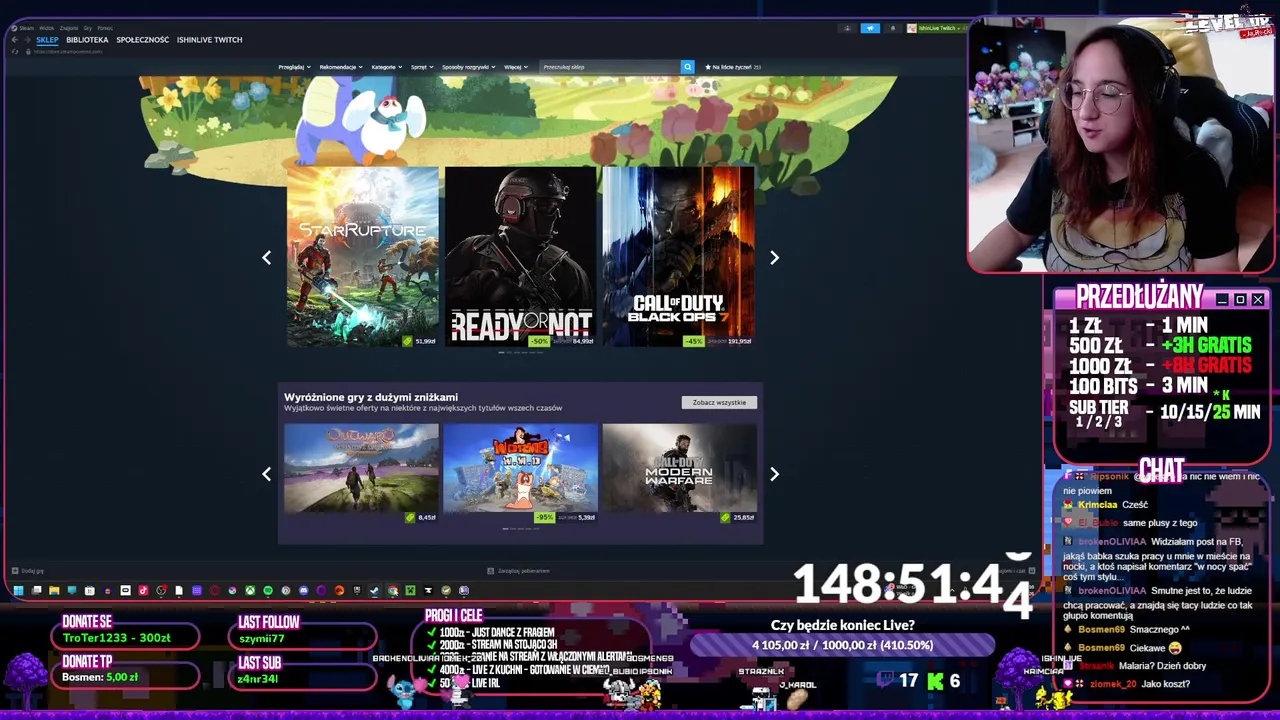Open the Ready or Not game capsule
Image resolution: width=1280 pixels, height=720 pixels.
(x=520, y=257)
